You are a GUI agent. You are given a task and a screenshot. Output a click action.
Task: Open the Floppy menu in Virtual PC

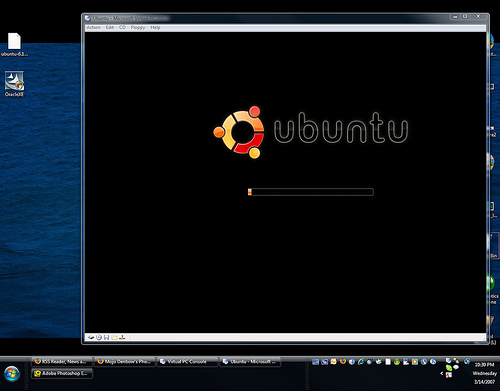click(x=138, y=27)
